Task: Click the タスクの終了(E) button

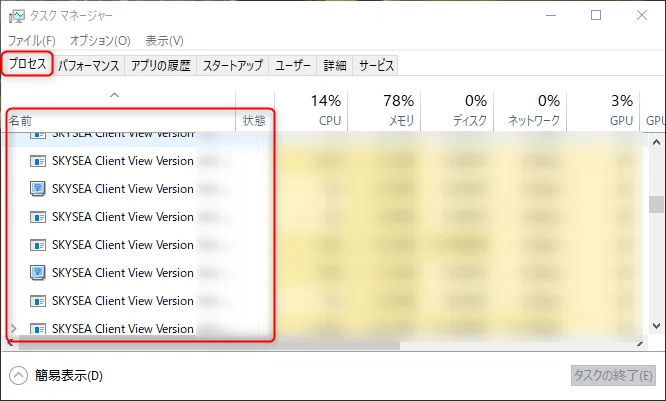Action: click(613, 376)
